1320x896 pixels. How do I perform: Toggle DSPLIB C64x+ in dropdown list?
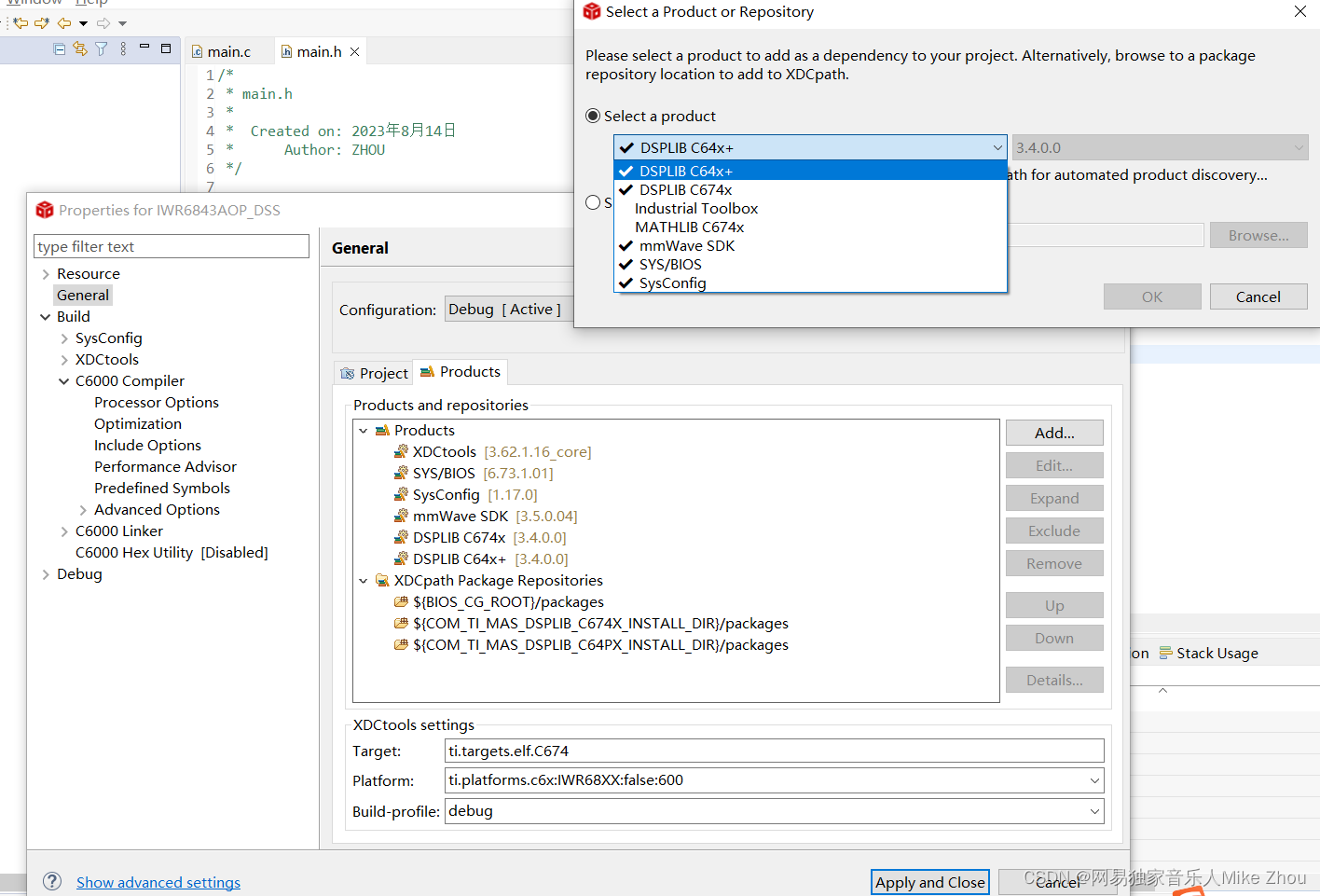point(810,172)
